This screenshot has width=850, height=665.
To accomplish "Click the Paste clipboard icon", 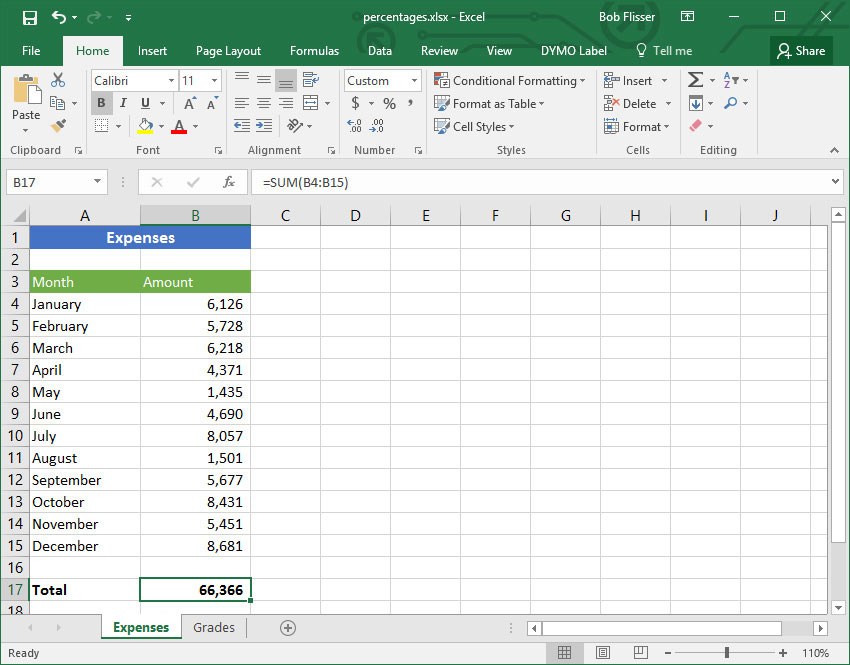I will 27,90.
